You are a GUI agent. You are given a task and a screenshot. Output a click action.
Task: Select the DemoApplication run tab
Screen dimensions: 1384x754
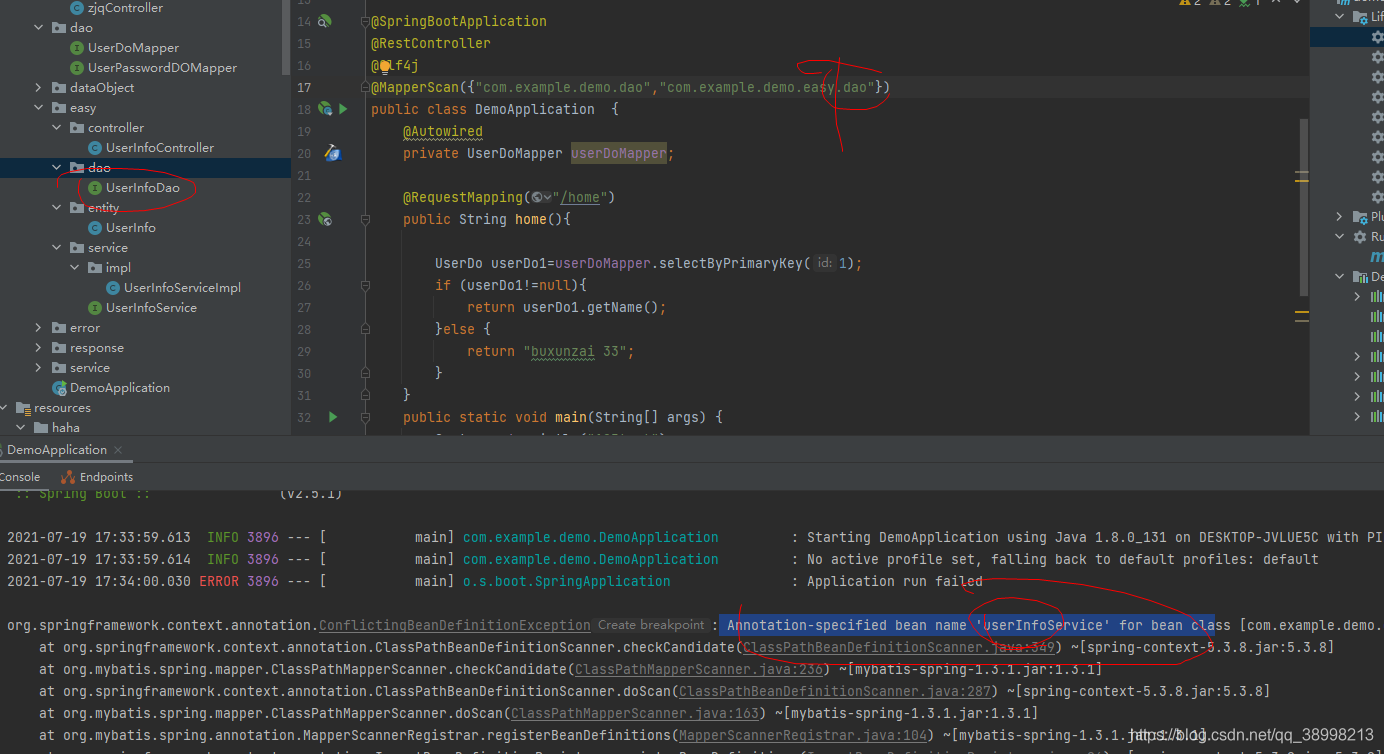tap(57, 450)
